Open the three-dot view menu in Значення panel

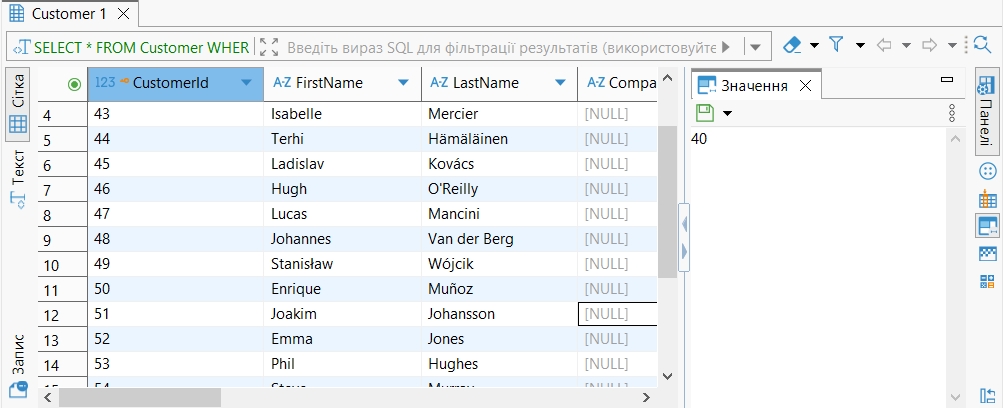[x=952, y=113]
